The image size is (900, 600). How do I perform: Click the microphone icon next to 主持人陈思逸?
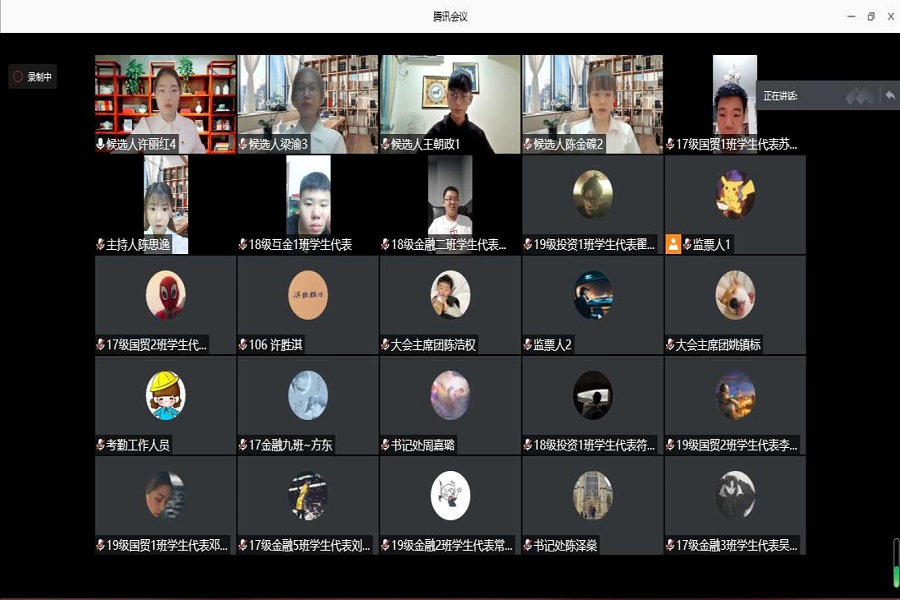tap(100, 243)
